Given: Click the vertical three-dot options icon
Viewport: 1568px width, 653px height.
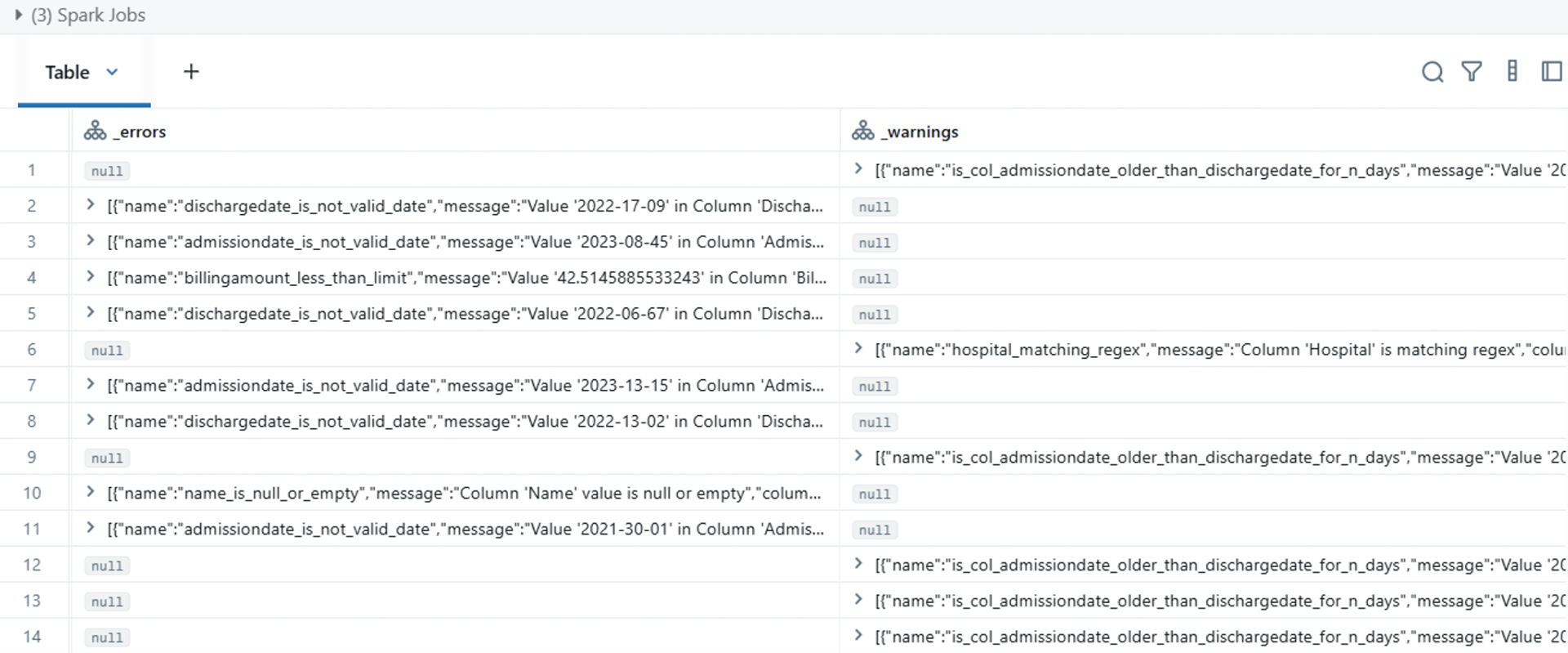Looking at the screenshot, I should click(x=1512, y=72).
